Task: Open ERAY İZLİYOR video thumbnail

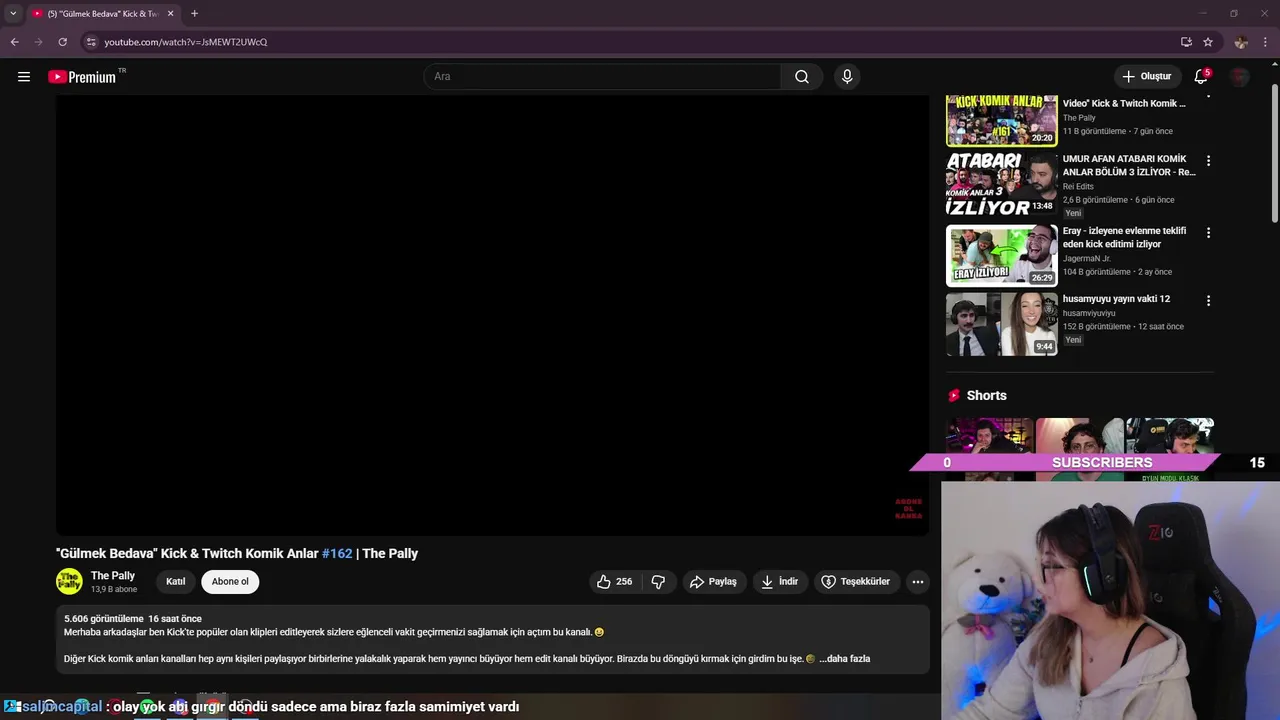Action: click(x=1001, y=256)
